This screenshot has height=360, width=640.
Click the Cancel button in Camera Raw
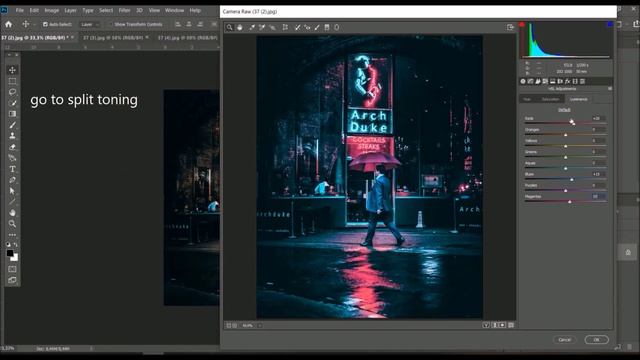tap(564, 340)
